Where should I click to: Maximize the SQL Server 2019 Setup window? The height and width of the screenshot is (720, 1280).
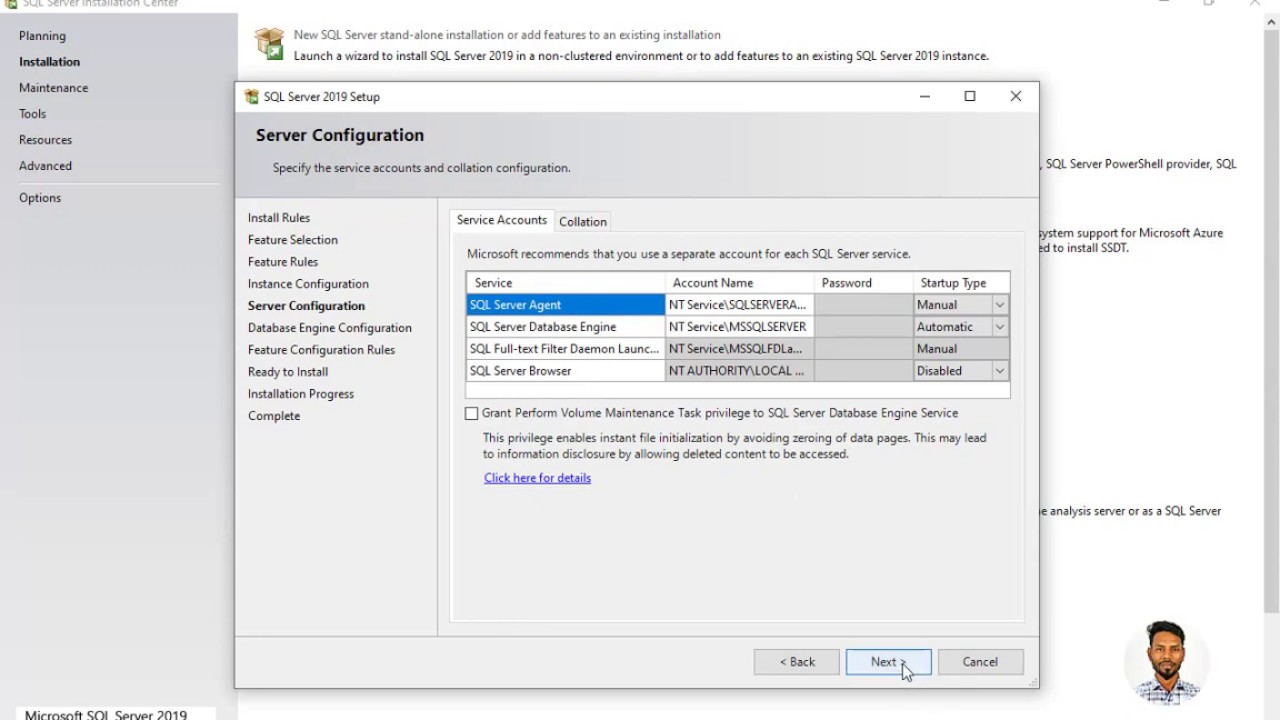tap(970, 96)
